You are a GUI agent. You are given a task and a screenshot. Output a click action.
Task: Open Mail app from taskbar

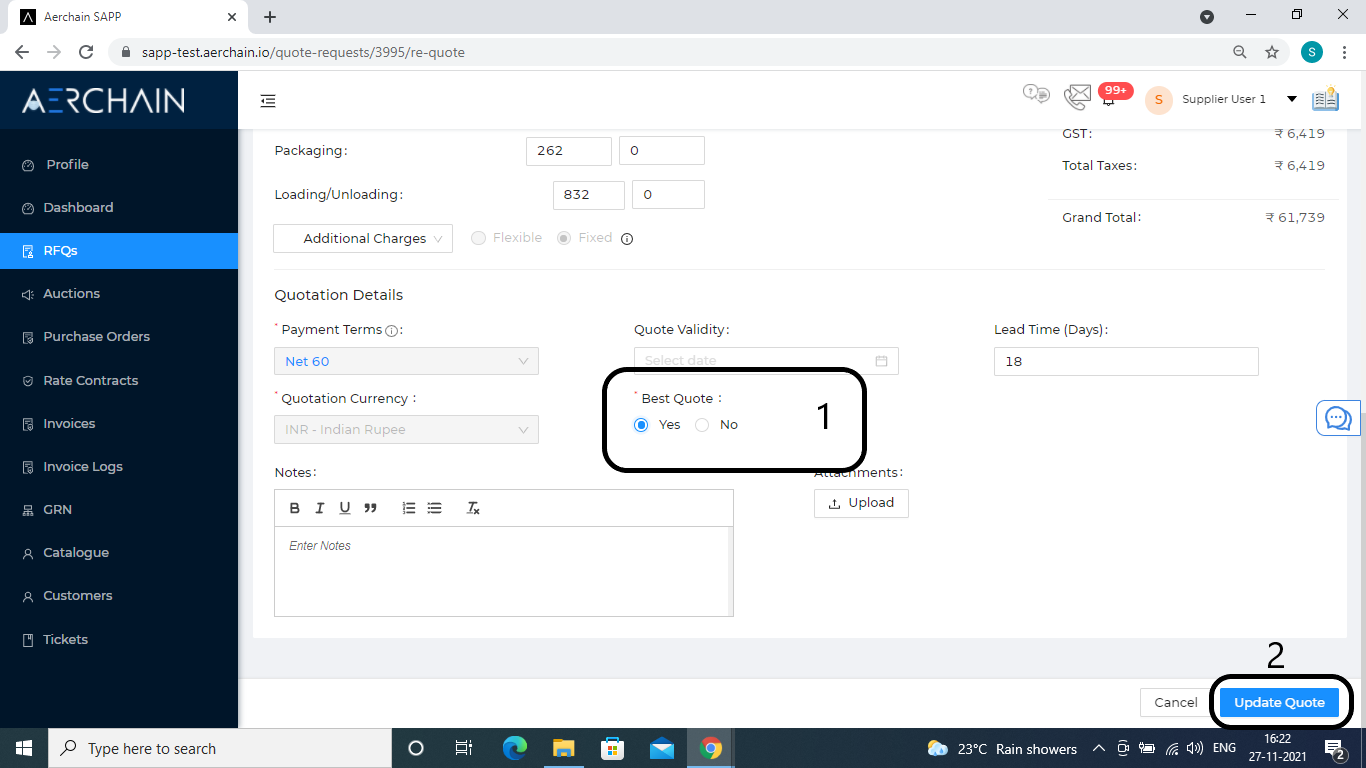661,748
